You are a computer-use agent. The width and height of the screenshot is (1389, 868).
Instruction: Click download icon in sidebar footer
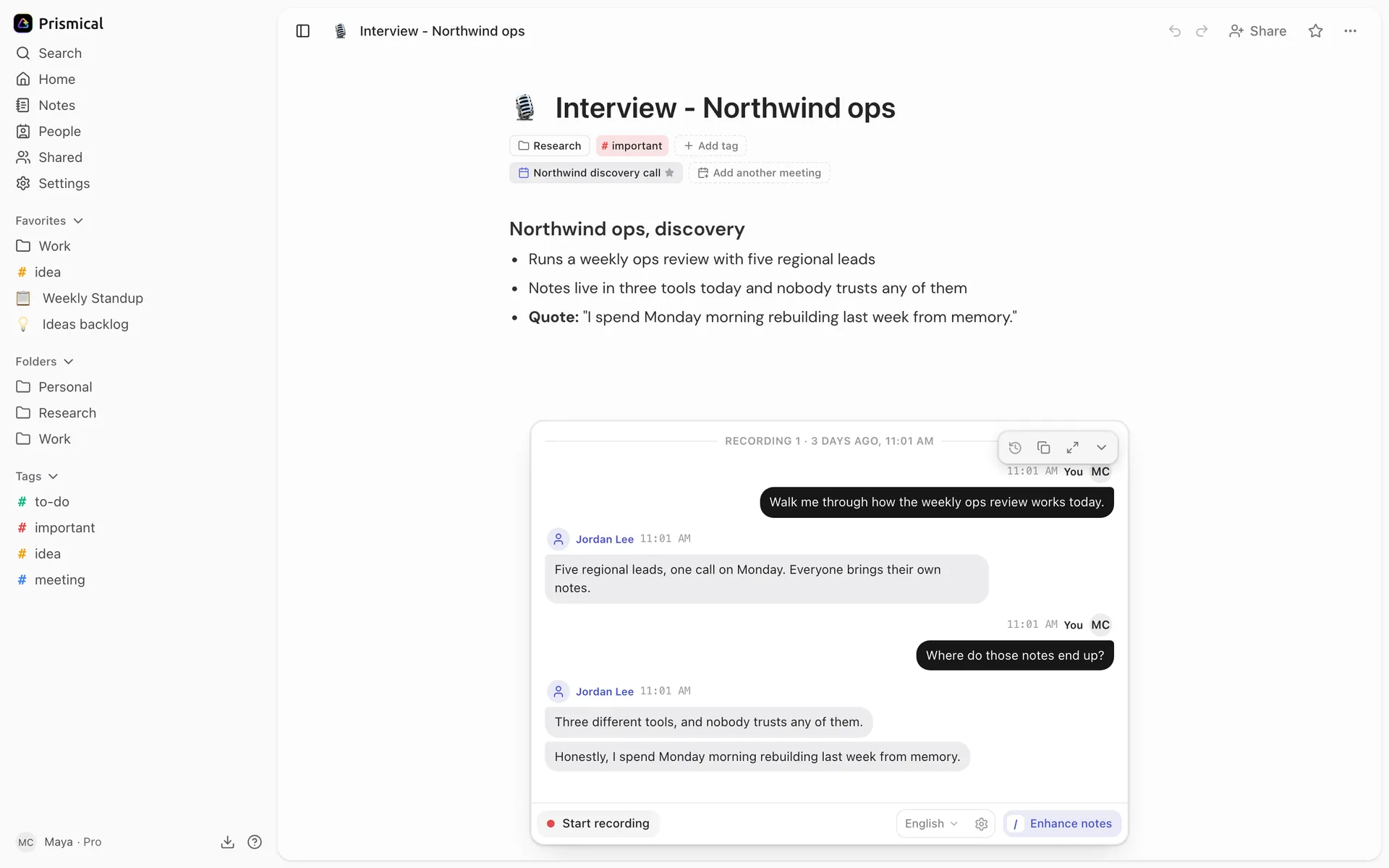228,842
